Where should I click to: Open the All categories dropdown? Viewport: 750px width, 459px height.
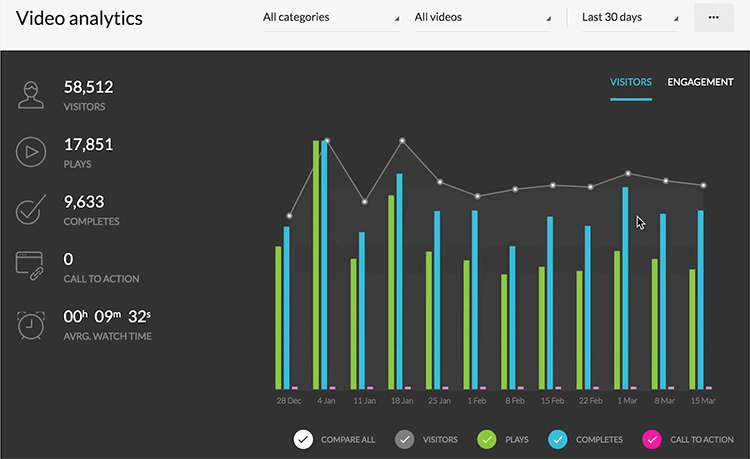click(331, 18)
